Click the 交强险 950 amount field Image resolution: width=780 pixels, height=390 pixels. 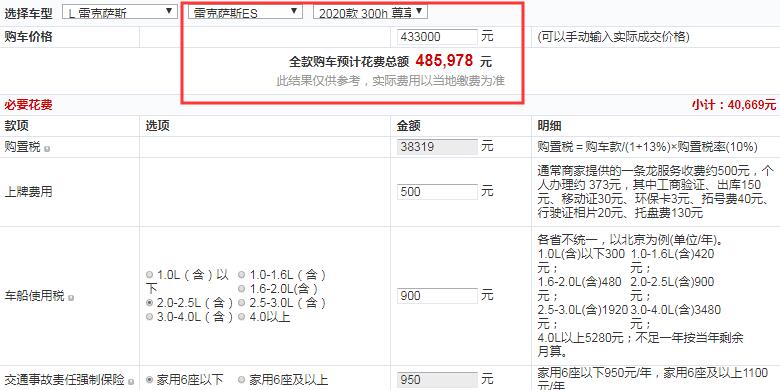pos(437,381)
